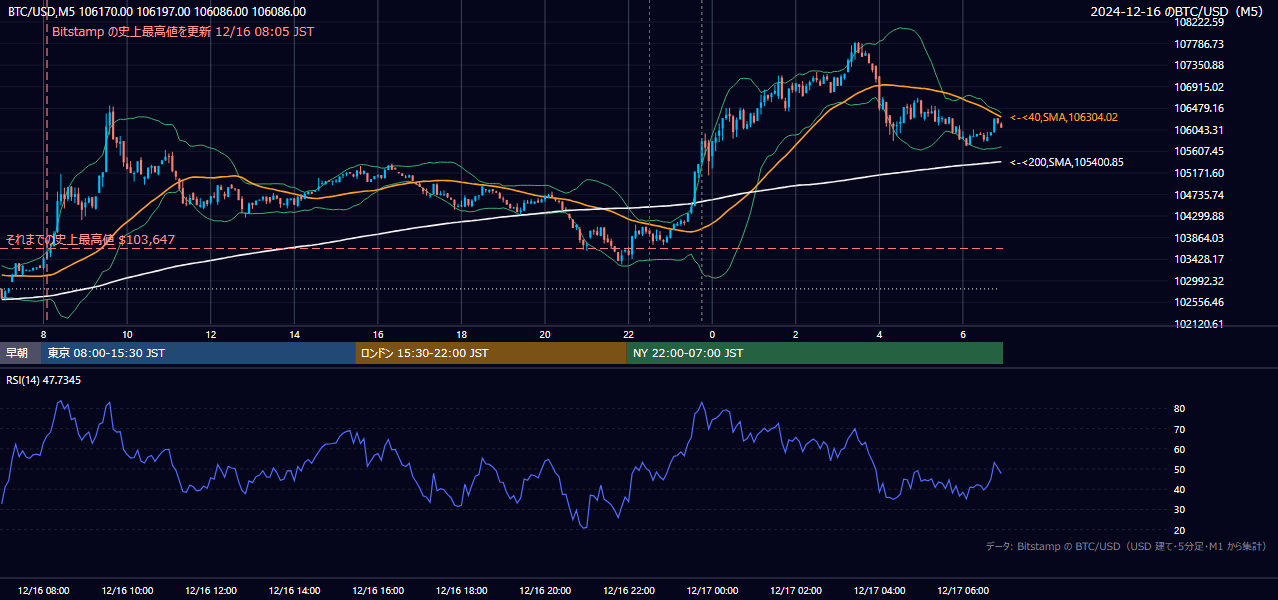Screen dimensions: 1278x600
Task: Click the red all-time-high update note 12/16 08:05 JST
Action: [x=183, y=32]
